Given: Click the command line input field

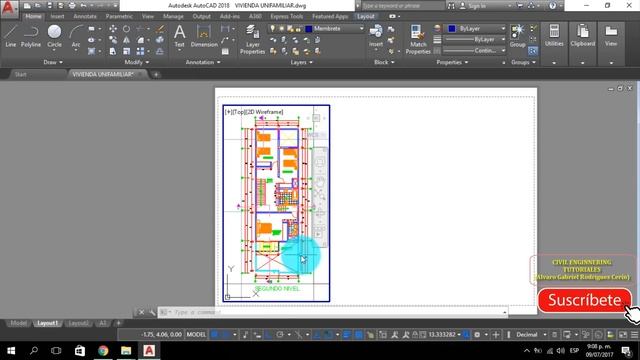Looking at the screenshot, I should (x=333, y=312).
